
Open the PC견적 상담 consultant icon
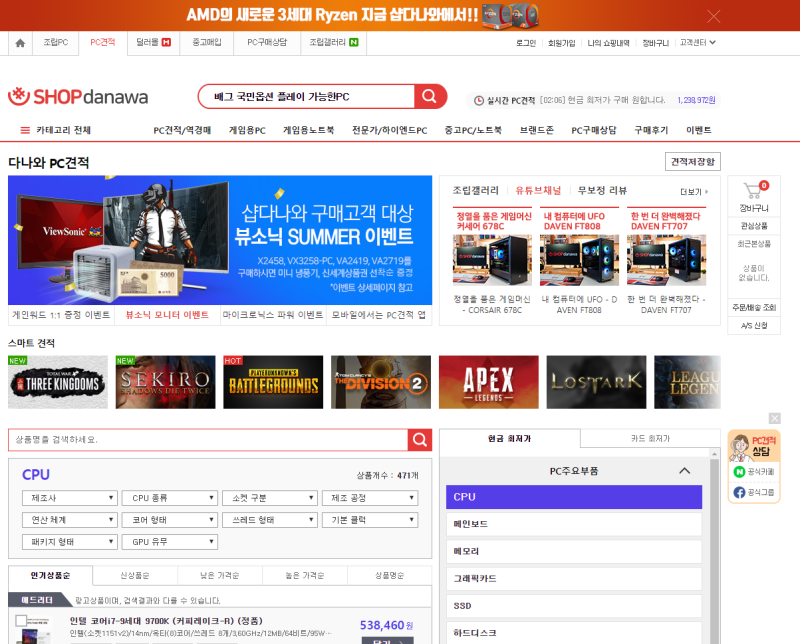coord(754,447)
